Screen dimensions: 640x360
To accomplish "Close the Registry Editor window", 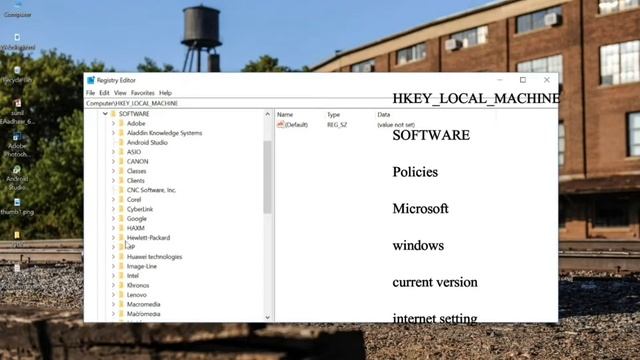I will coord(547,80).
